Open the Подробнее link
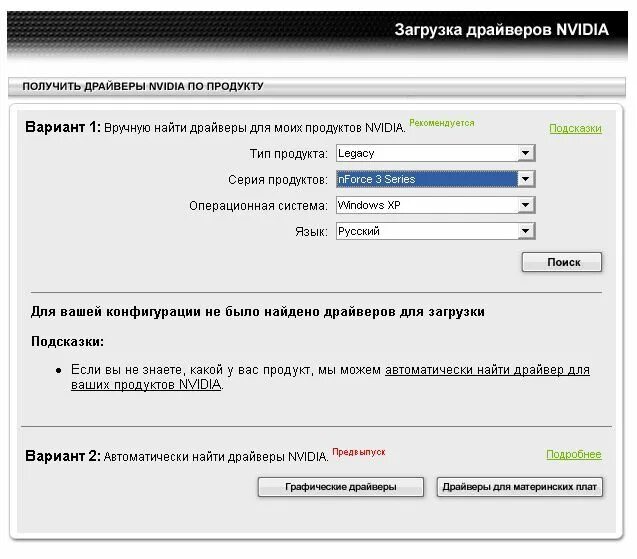 (x=574, y=454)
